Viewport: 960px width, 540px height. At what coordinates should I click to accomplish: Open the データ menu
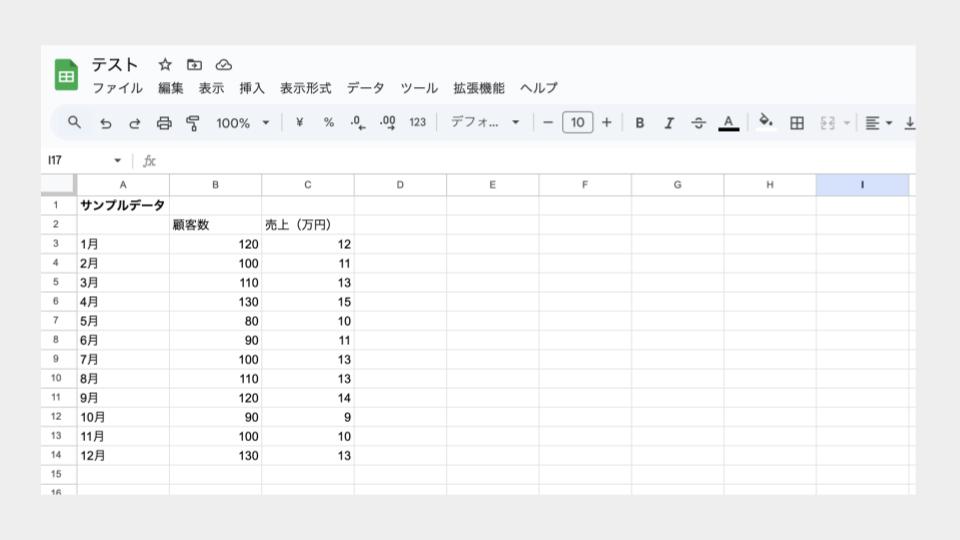pos(365,88)
